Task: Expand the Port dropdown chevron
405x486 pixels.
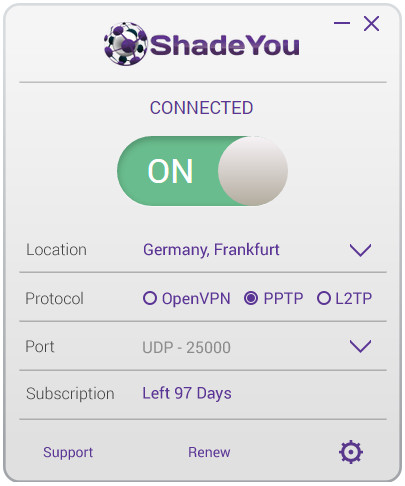Action: point(360,346)
